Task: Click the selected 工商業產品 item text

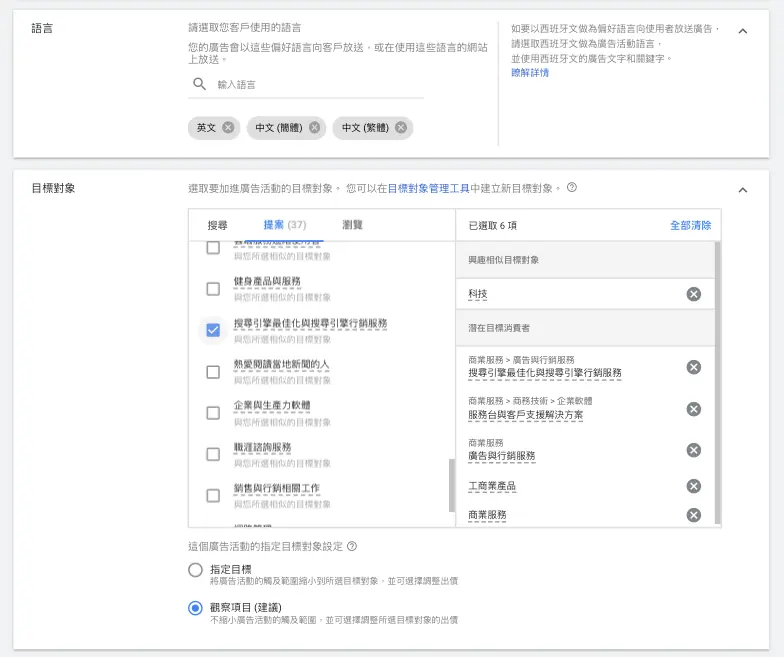Action: [x=492, y=486]
